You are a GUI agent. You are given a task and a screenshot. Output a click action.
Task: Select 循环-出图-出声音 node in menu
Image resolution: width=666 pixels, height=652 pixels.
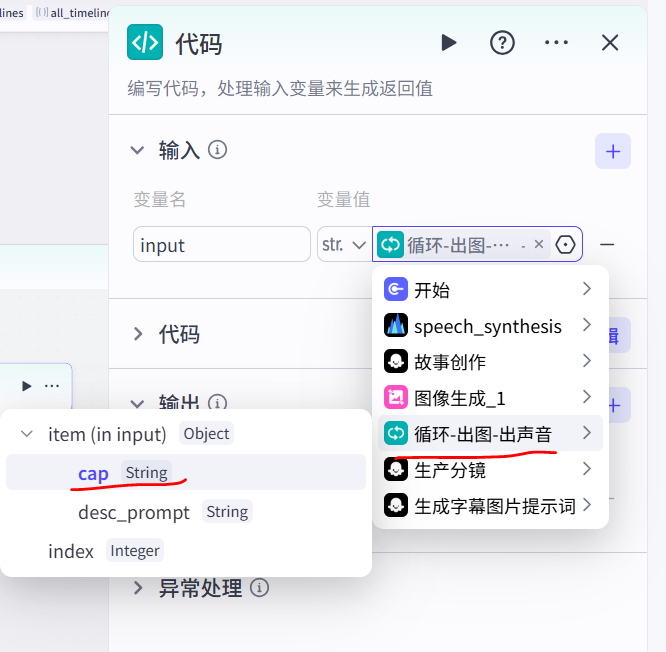tap(491, 433)
